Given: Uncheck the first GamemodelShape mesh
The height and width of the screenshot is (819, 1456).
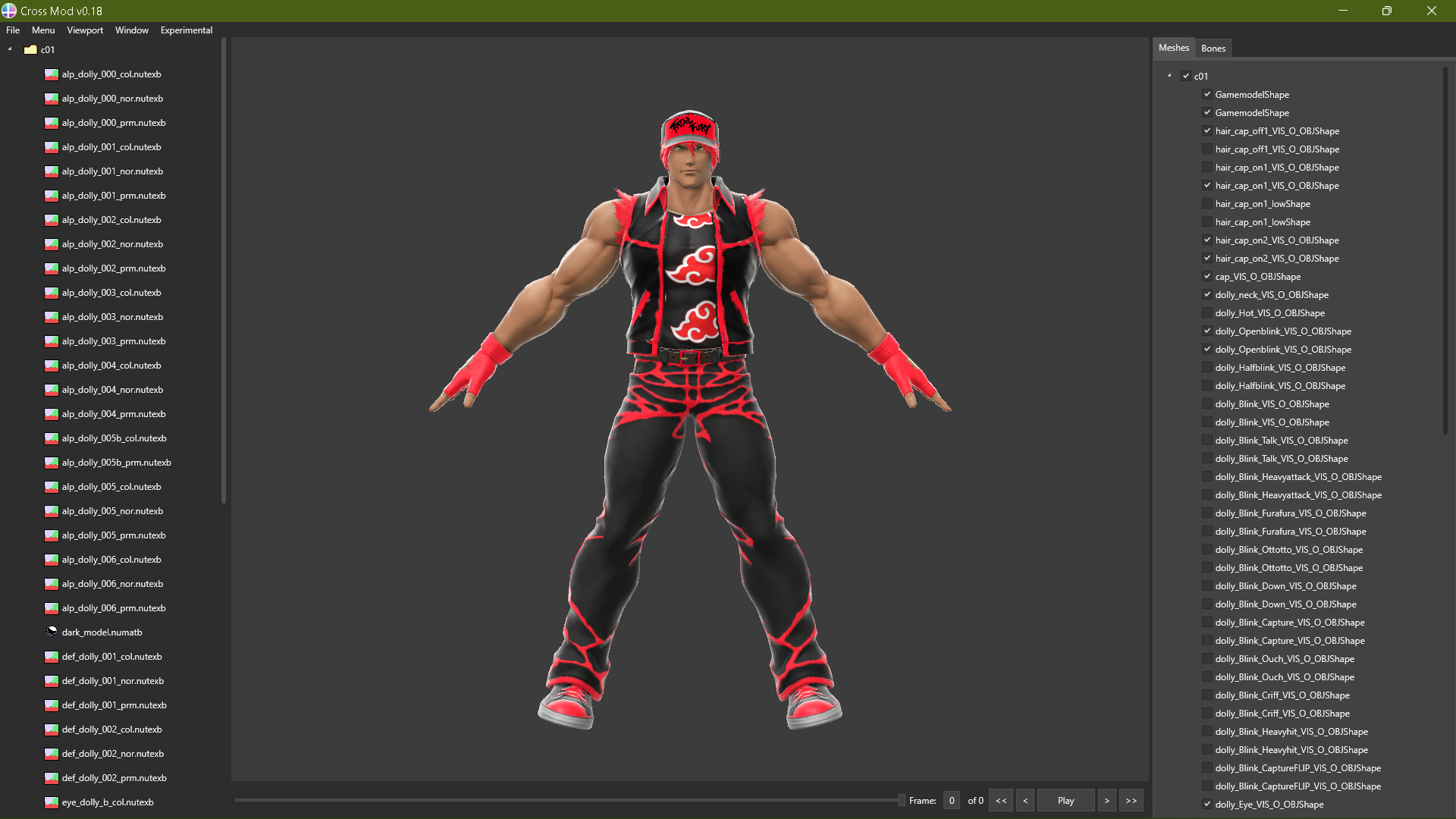Looking at the screenshot, I should [x=1207, y=94].
